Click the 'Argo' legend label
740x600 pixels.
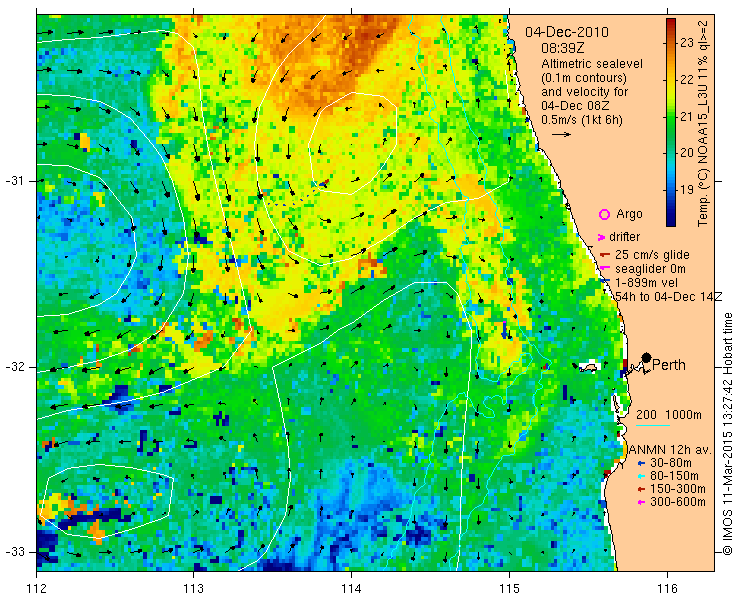pos(629,214)
